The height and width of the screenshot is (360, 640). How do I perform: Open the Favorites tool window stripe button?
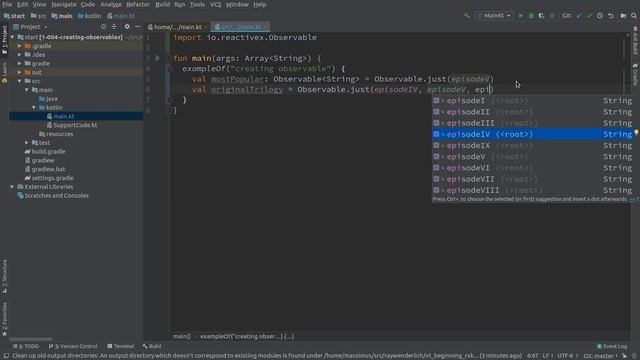(x=4, y=319)
